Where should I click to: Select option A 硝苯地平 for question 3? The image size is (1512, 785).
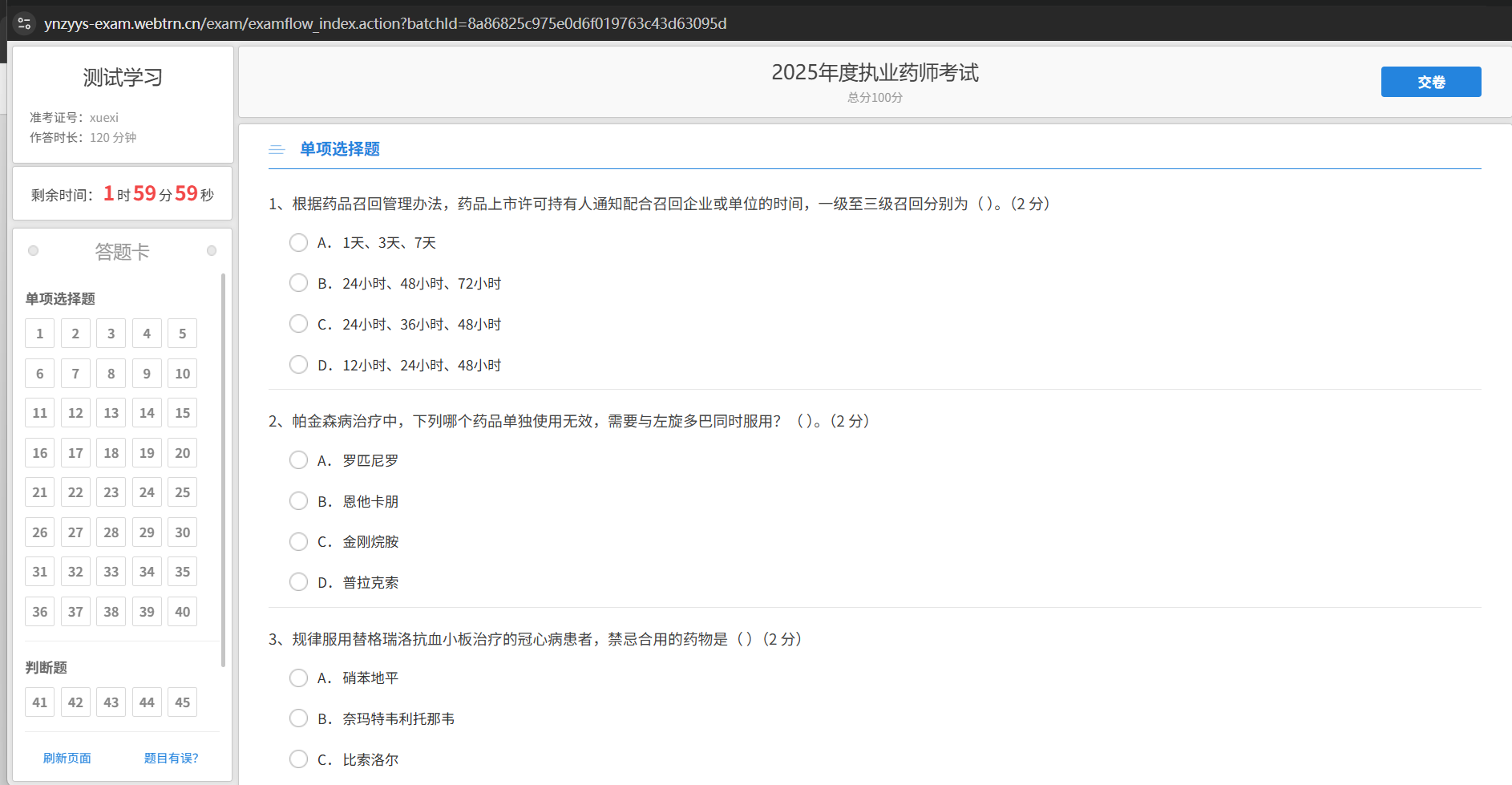pyautogui.click(x=298, y=678)
